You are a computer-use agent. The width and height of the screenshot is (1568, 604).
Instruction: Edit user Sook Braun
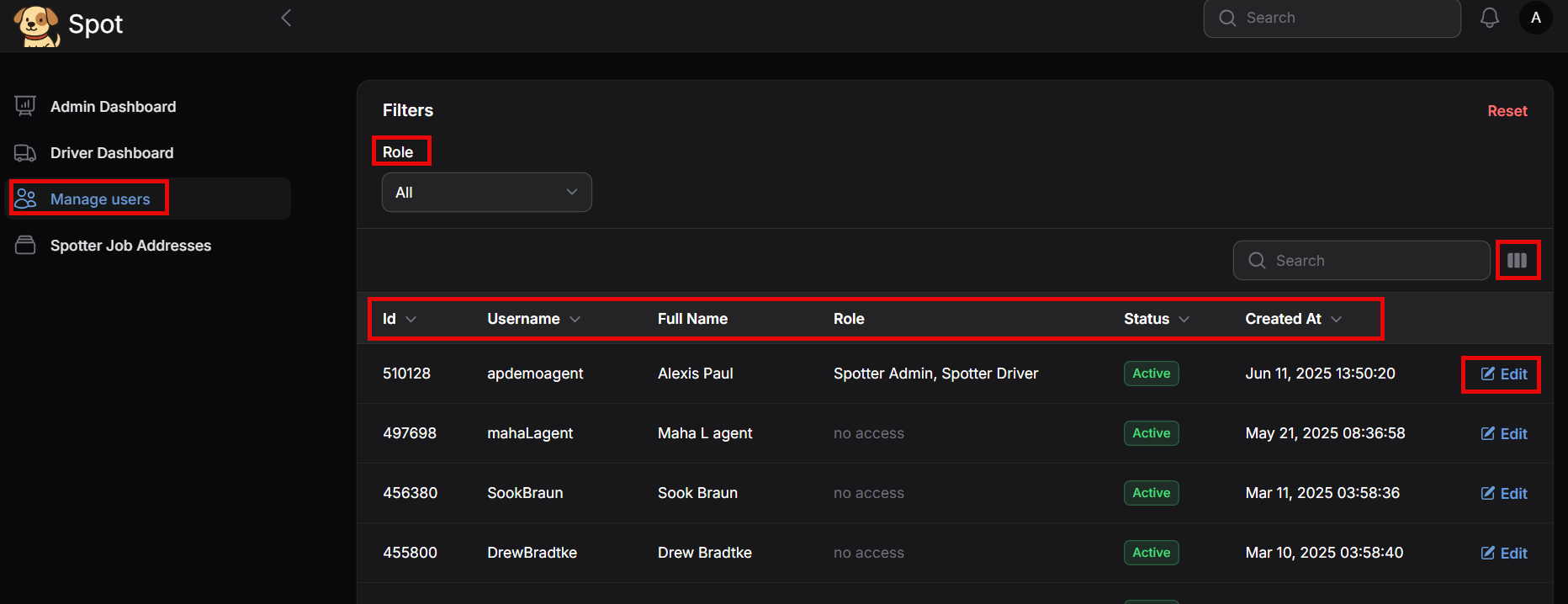[x=1504, y=494]
